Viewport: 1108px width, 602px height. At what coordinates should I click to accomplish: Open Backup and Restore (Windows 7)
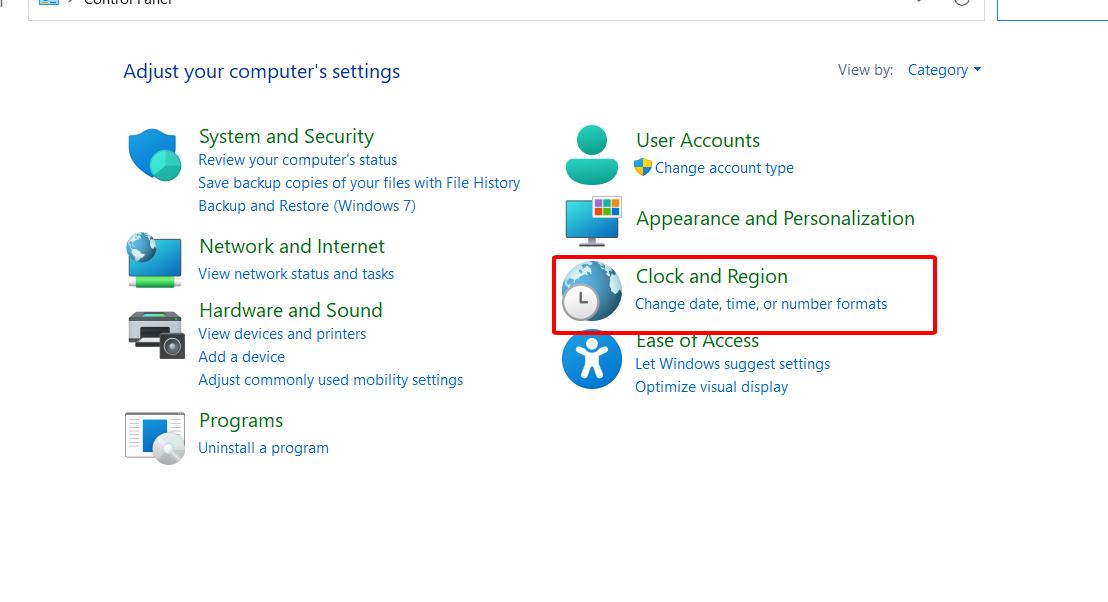click(x=307, y=206)
